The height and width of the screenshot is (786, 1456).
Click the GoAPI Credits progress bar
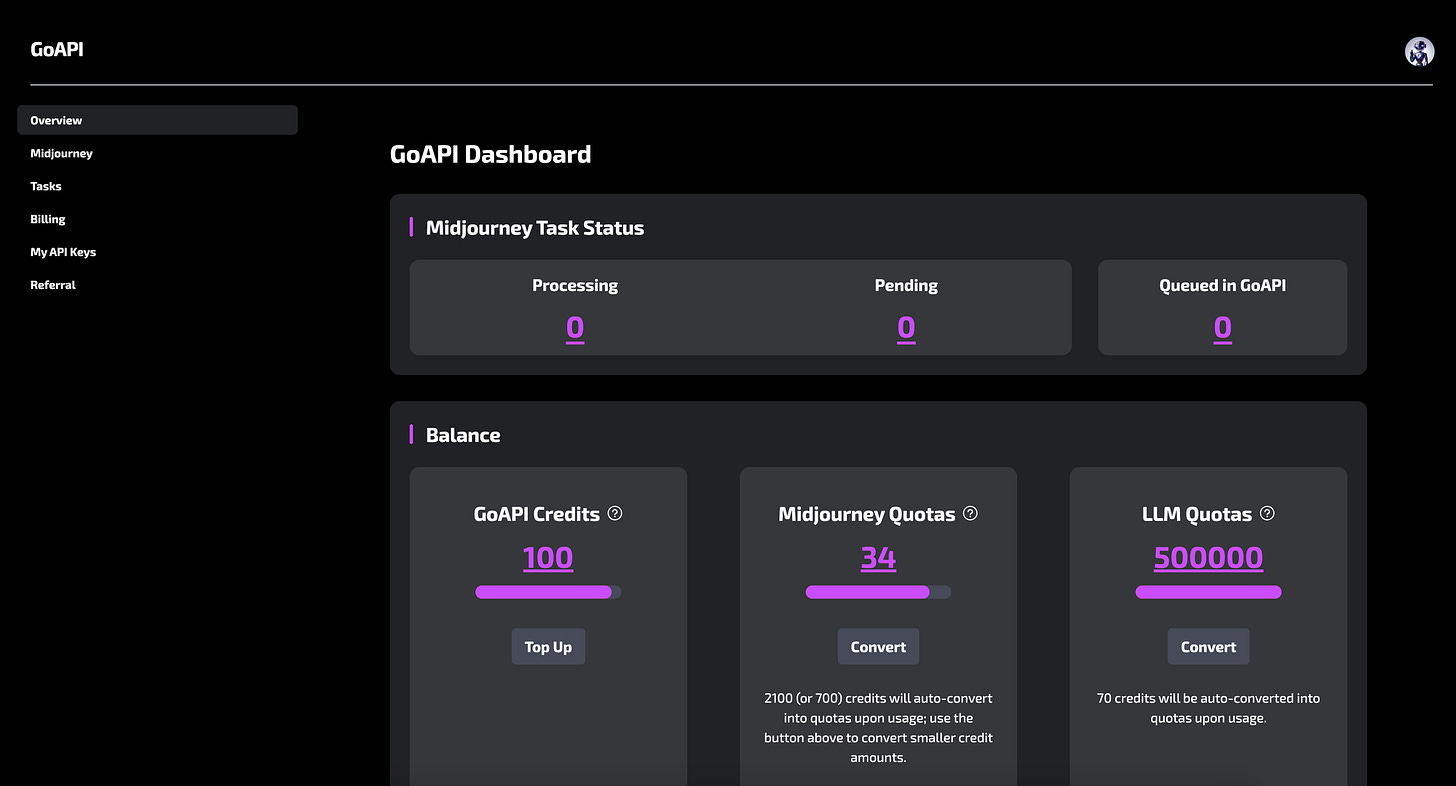coord(548,592)
